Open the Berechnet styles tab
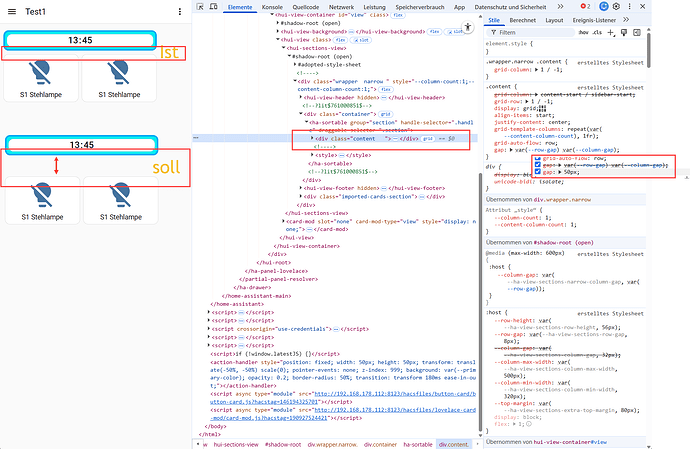The height and width of the screenshot is (449, 690). 522,19
